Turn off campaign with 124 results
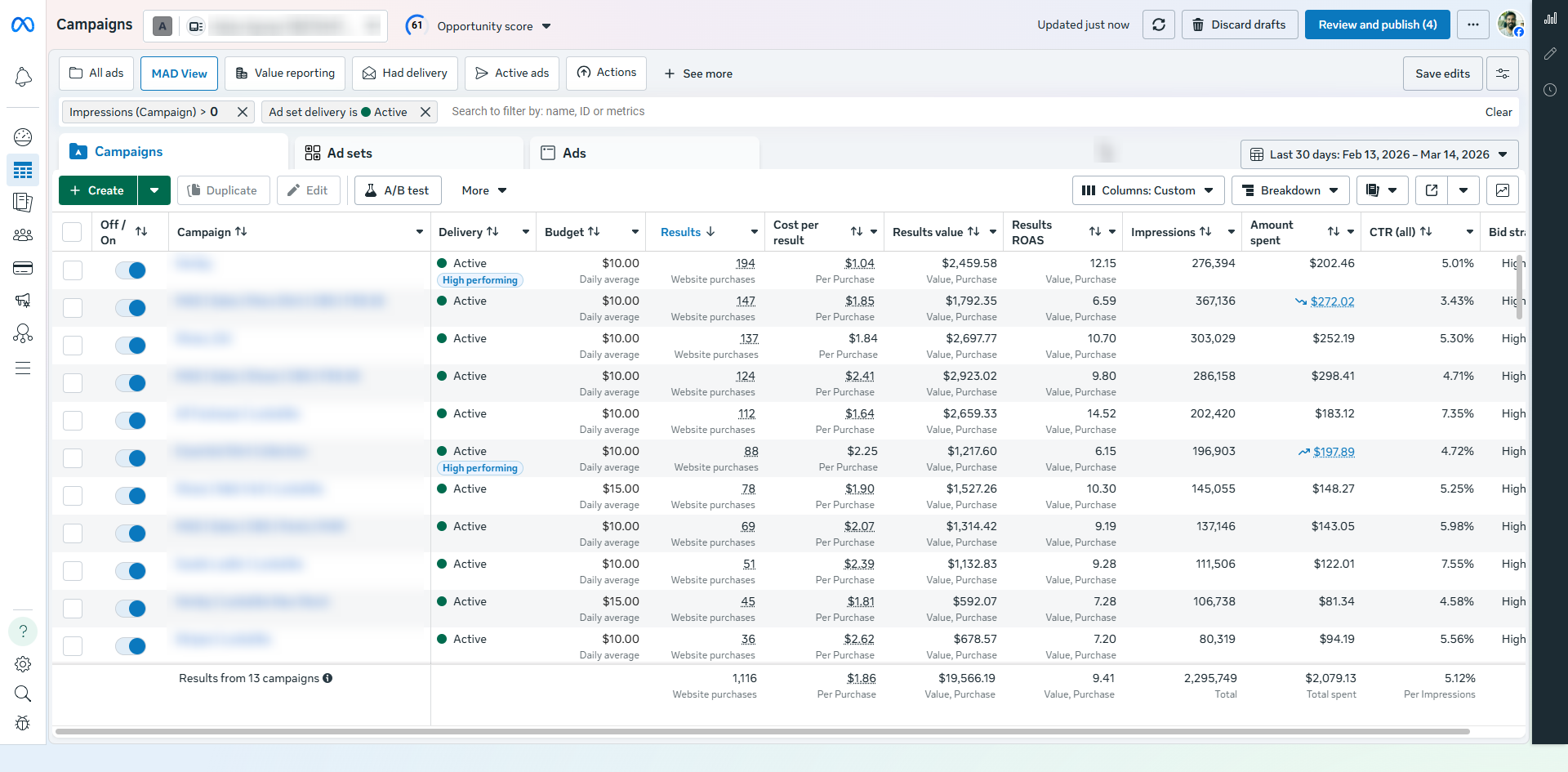 tap(131, 383)
